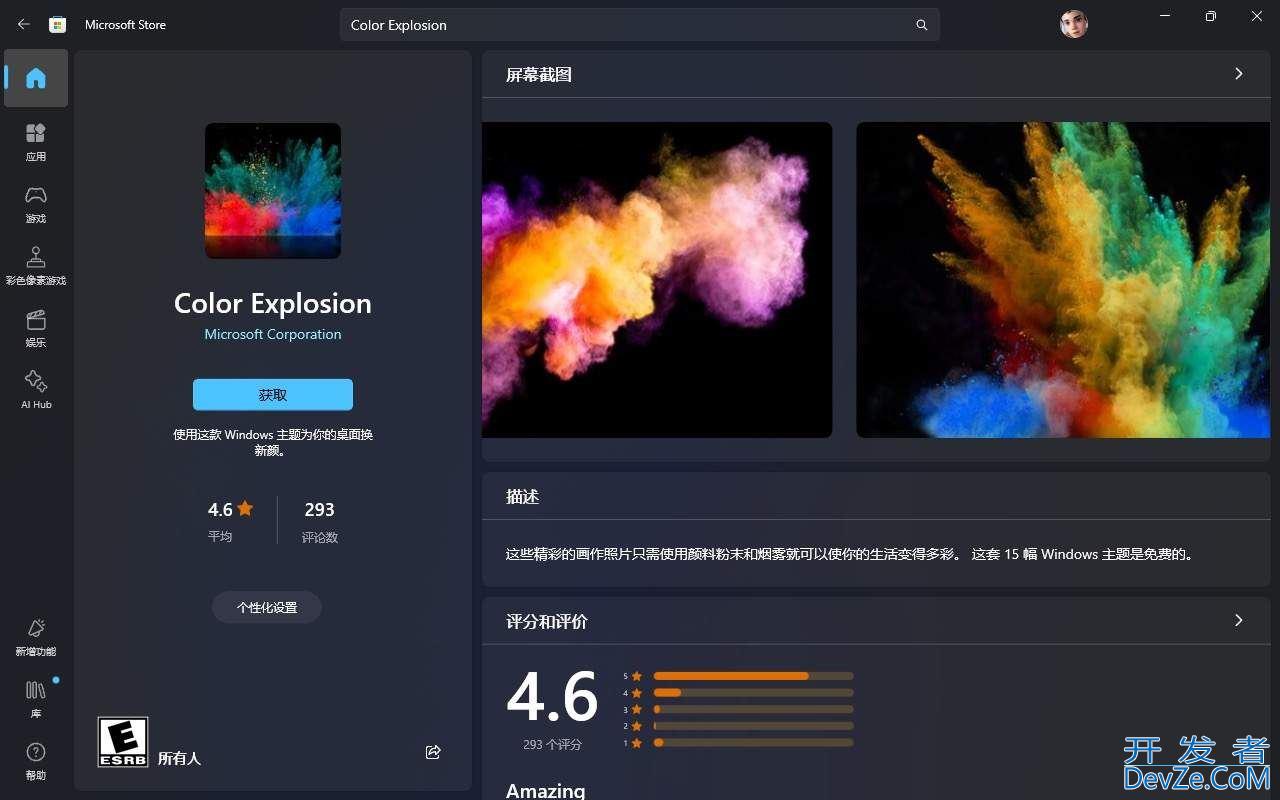Screen dimensions: 1280x800
Task: Click the ESRB Everyone rating badge
Action: coord(123,742)
